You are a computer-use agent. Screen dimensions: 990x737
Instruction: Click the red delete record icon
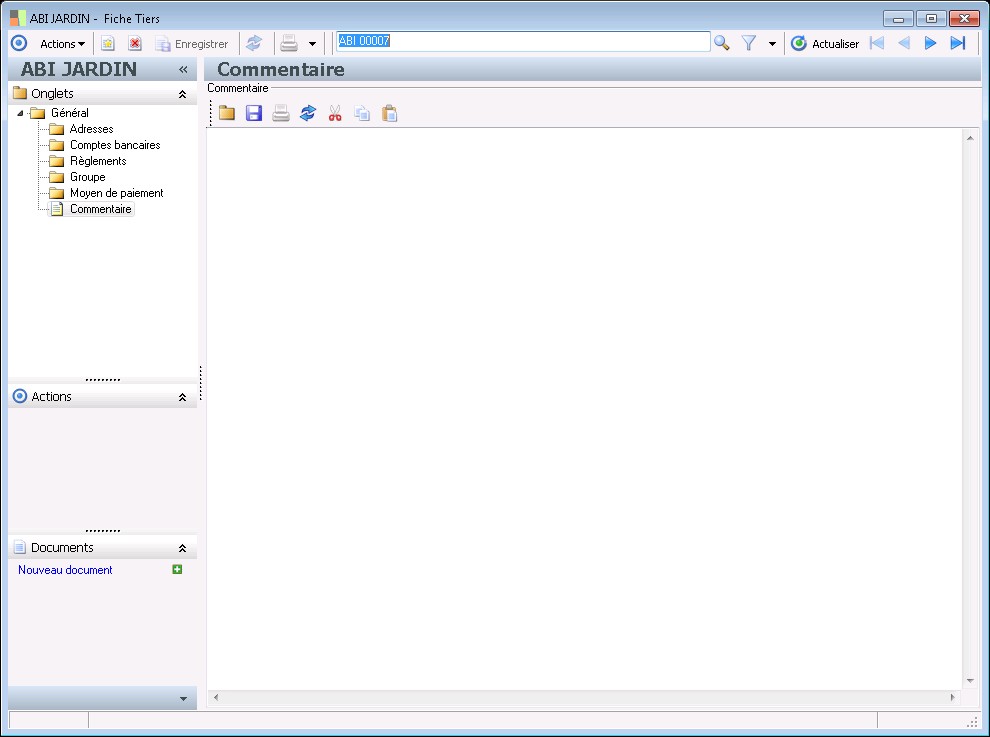(x=134, y=44)
